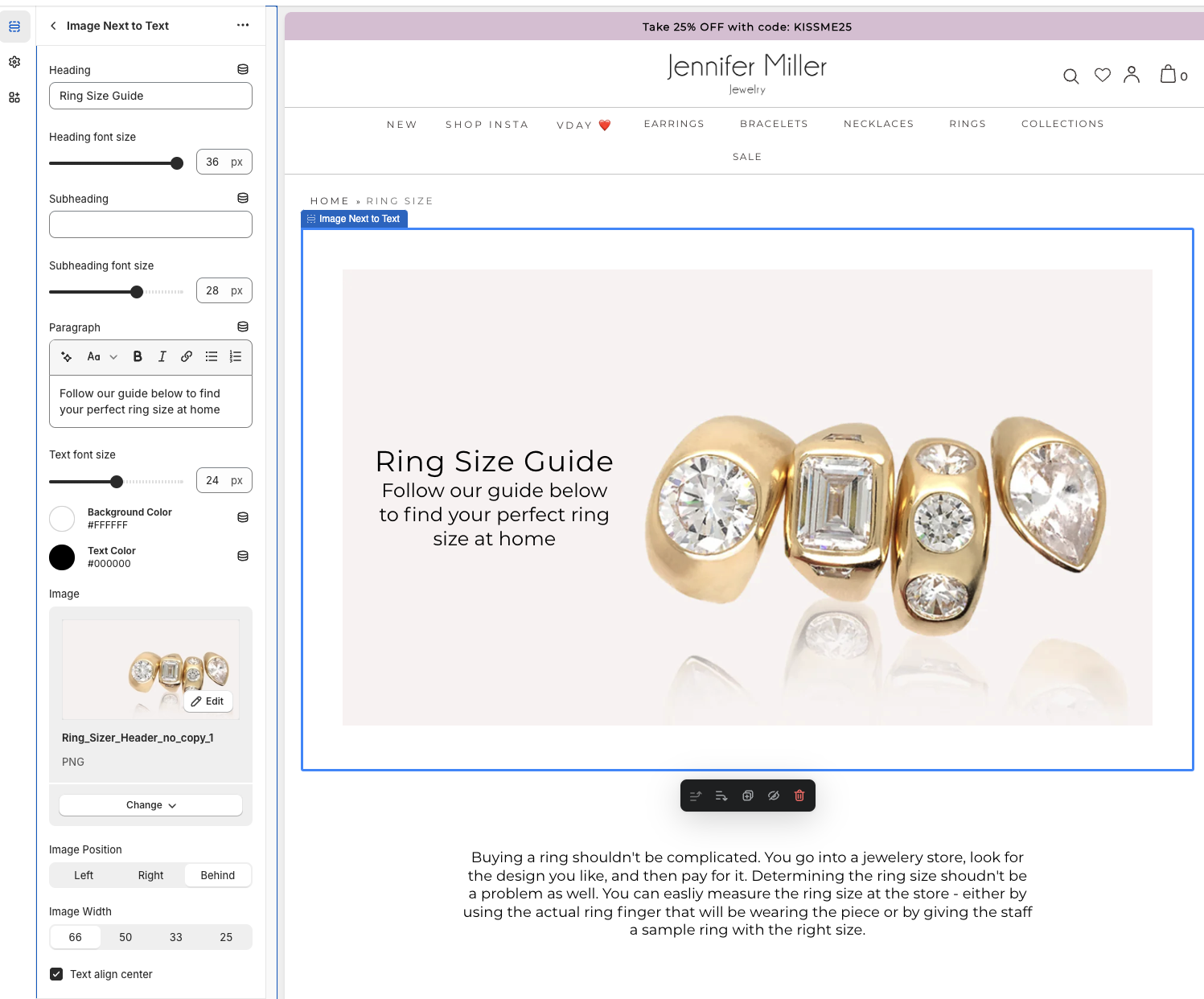Insert a link using the link icon
Viewport: 1204px width, 999px height.
[x=187, y=356]
